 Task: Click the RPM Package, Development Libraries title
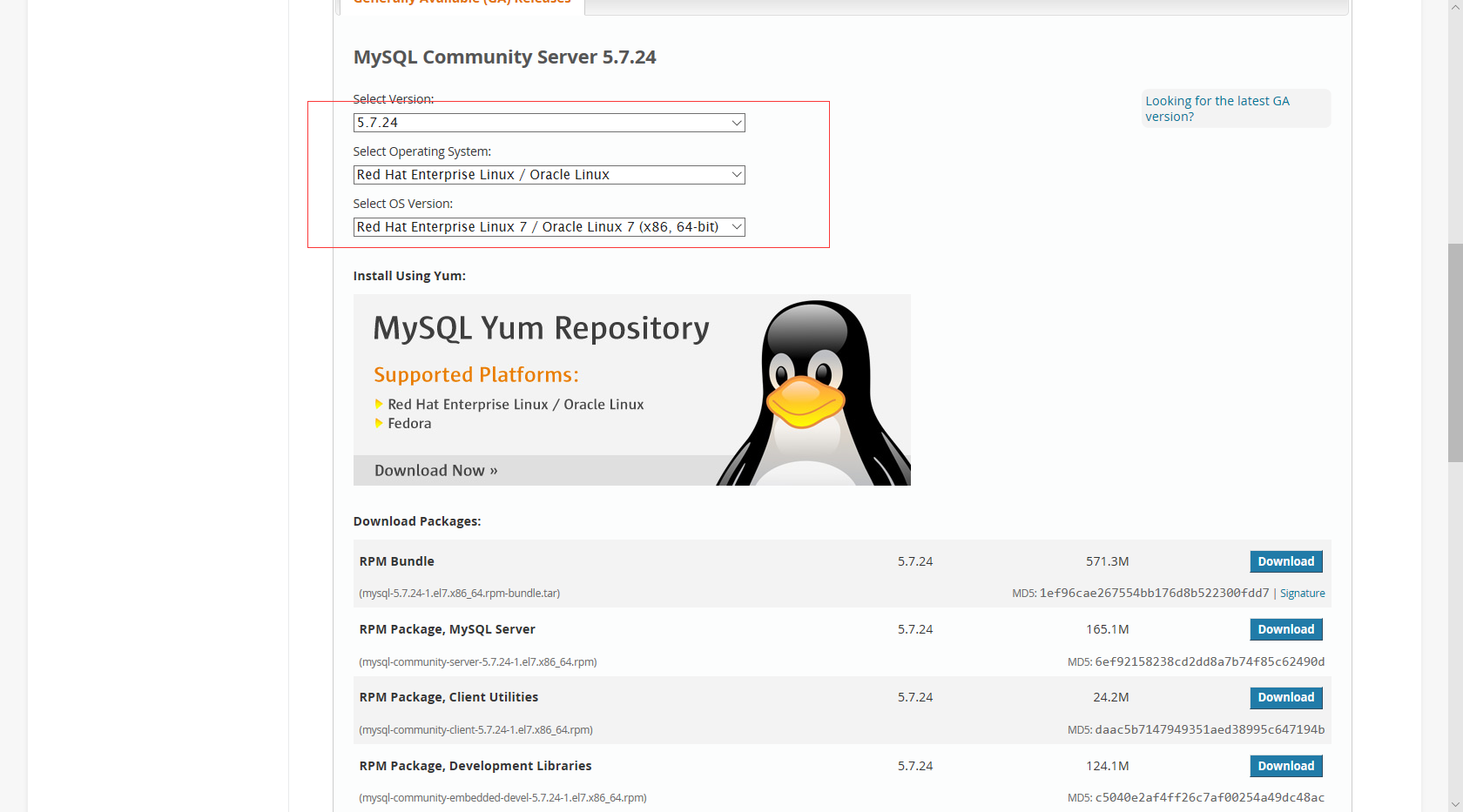[475, 766]
